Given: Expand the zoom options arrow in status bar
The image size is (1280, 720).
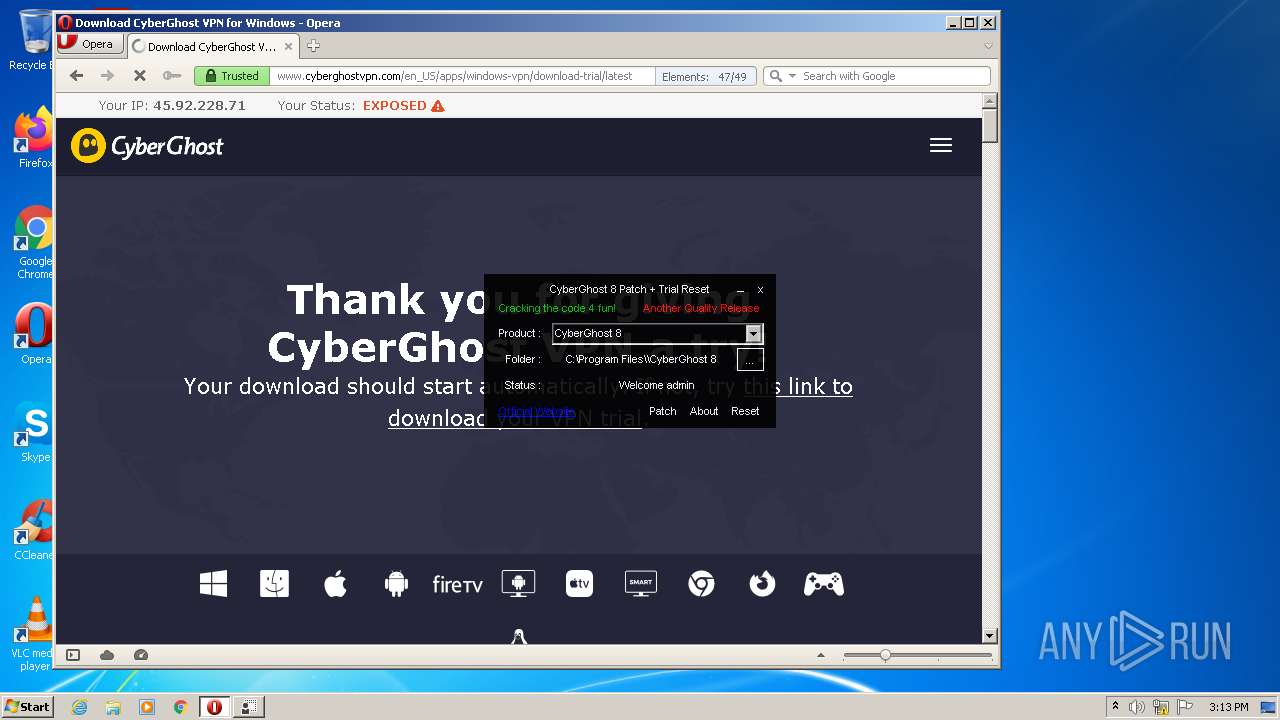Looking at the screenshot, I should (x=821, y=656).
